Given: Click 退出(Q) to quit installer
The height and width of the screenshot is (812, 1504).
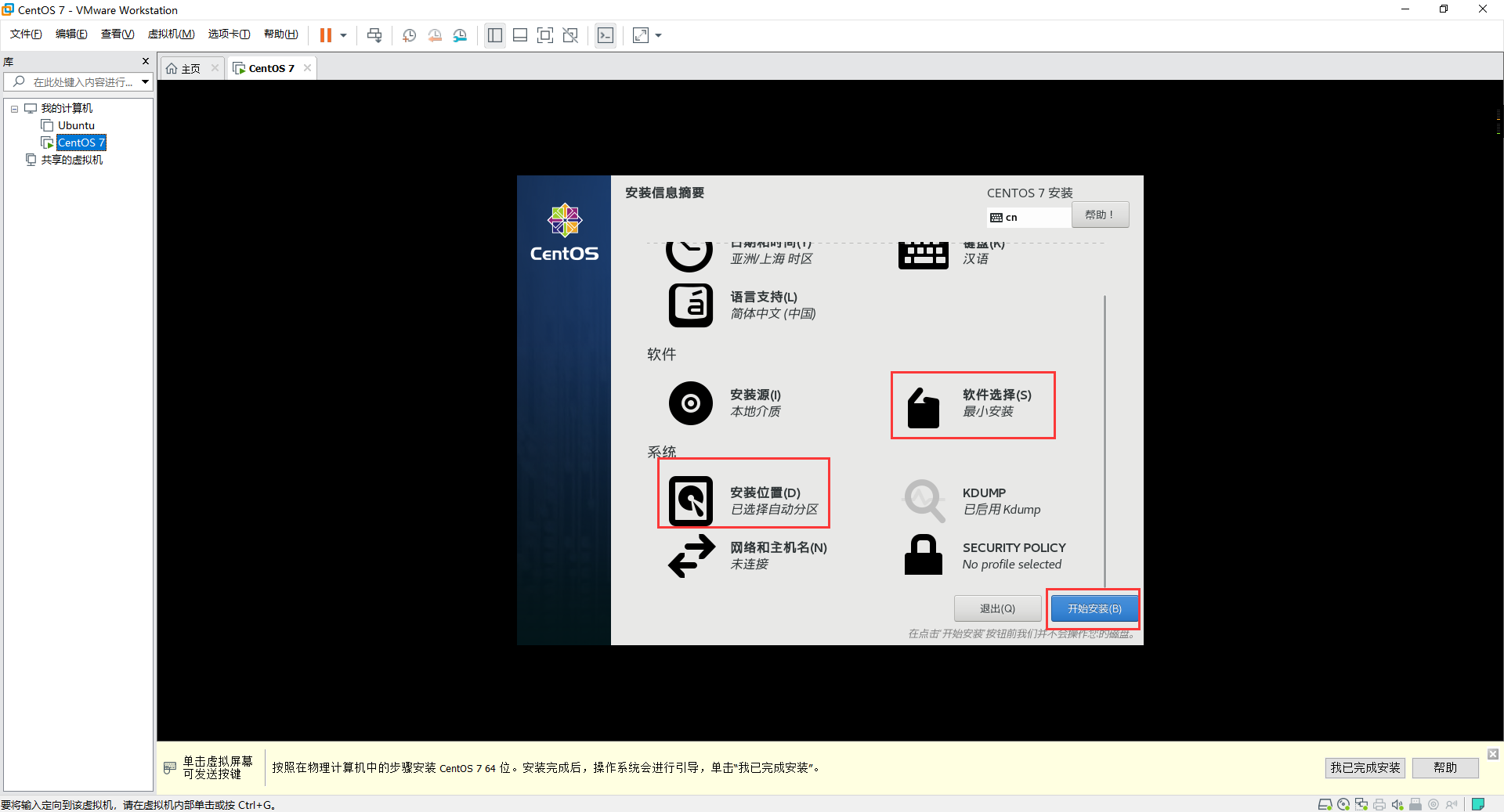Looking at the screenshot, I should pyautogui.click(x=997, y=608).
